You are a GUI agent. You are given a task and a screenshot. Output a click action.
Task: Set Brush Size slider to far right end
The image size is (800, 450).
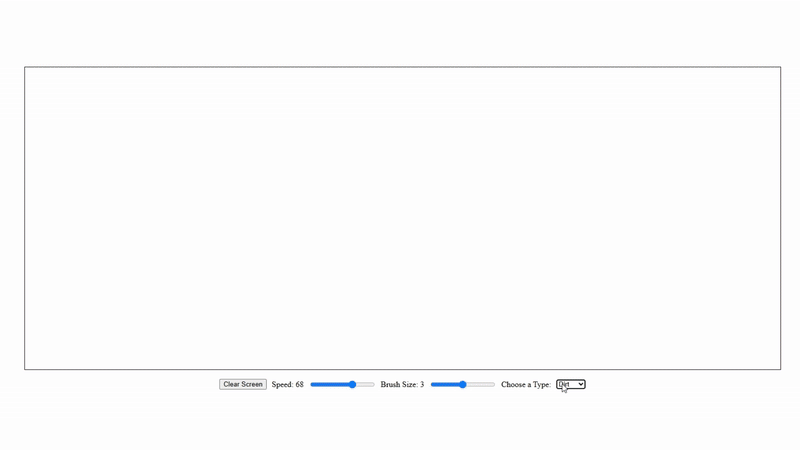click(494, 384)
